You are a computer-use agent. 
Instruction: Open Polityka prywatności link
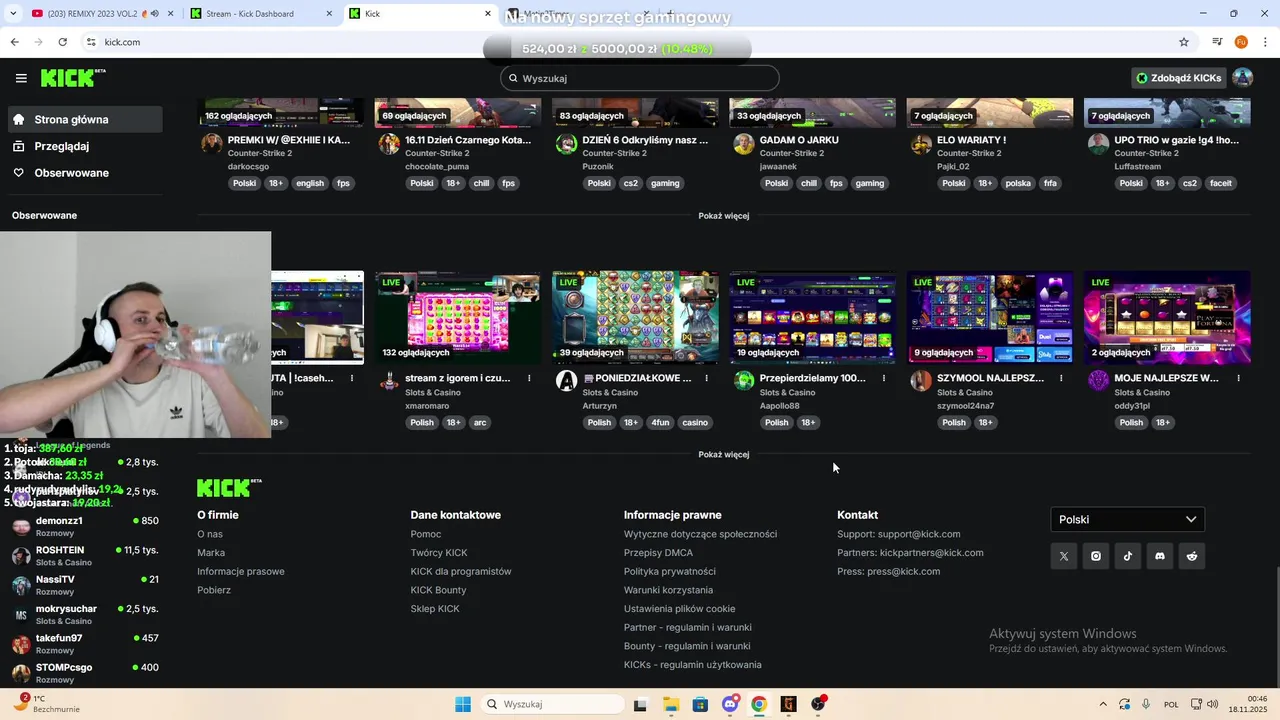coord(669,571)
